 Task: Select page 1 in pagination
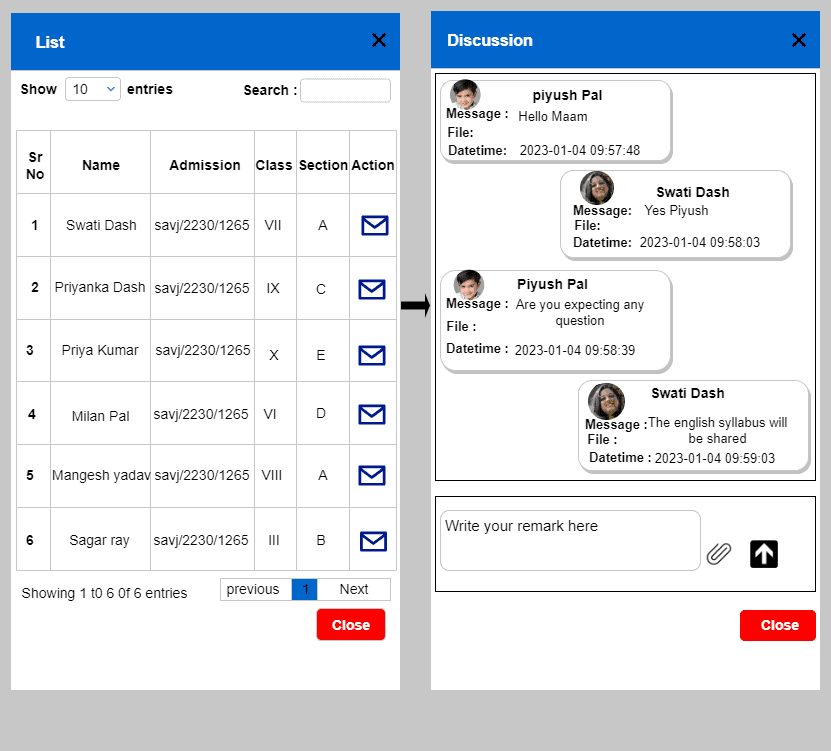point(305,589)
